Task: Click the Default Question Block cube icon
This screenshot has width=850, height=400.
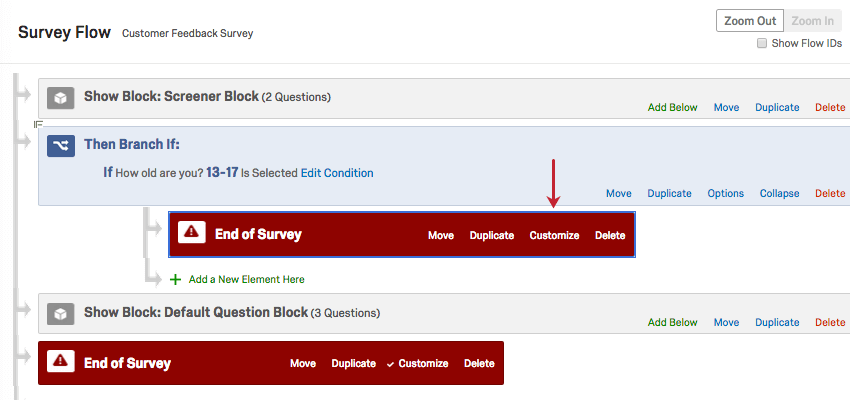Action: click(61, 313)
